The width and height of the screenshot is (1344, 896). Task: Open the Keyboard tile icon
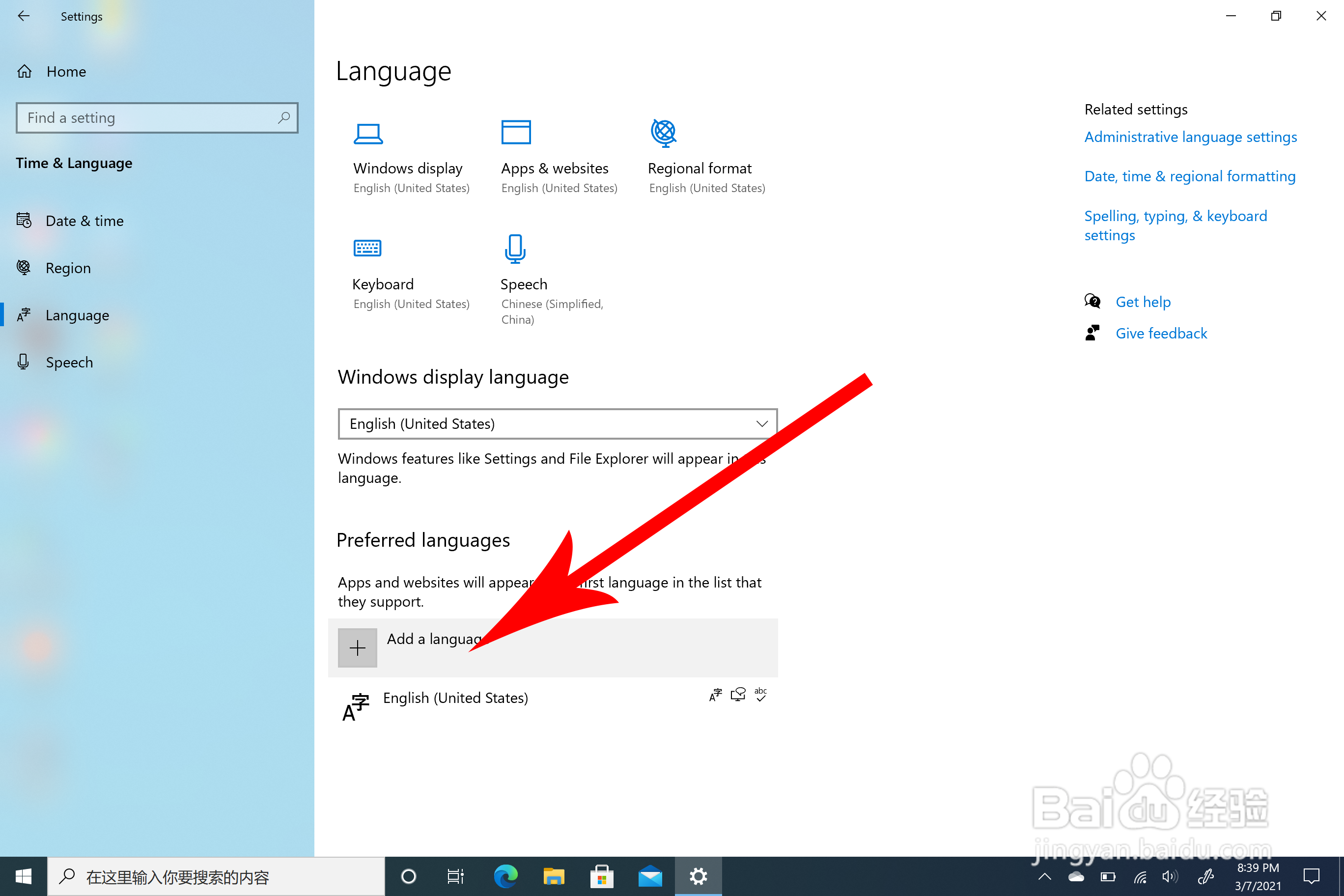[367, 248]
